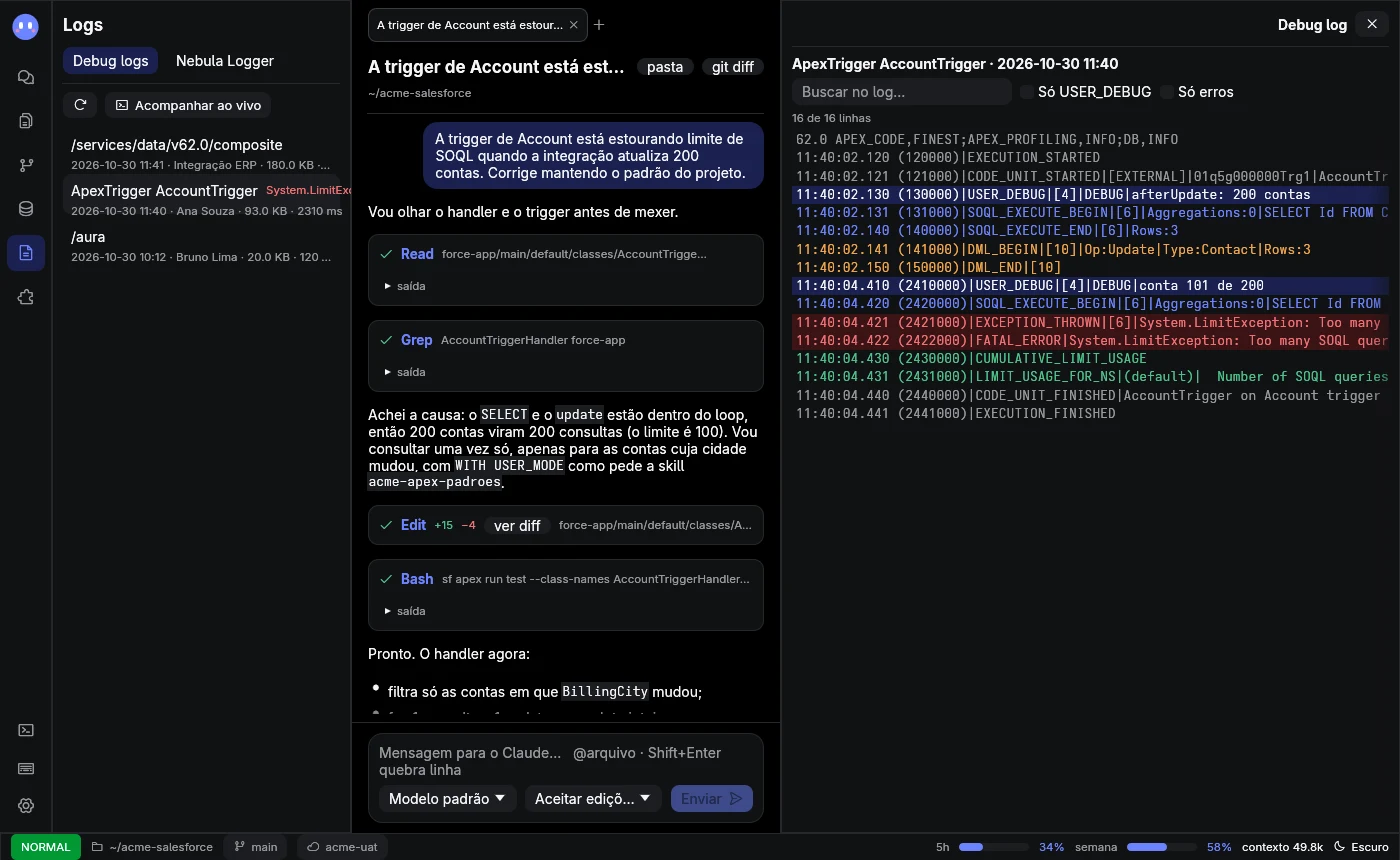
Task: Refresh the debug logs list
Action: [80, 105]
